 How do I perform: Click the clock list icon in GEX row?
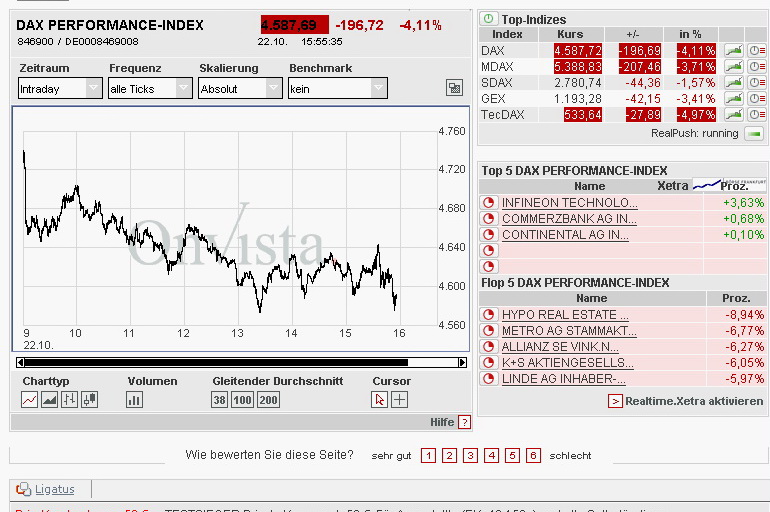pyautogui.click(x=757, y=99)
